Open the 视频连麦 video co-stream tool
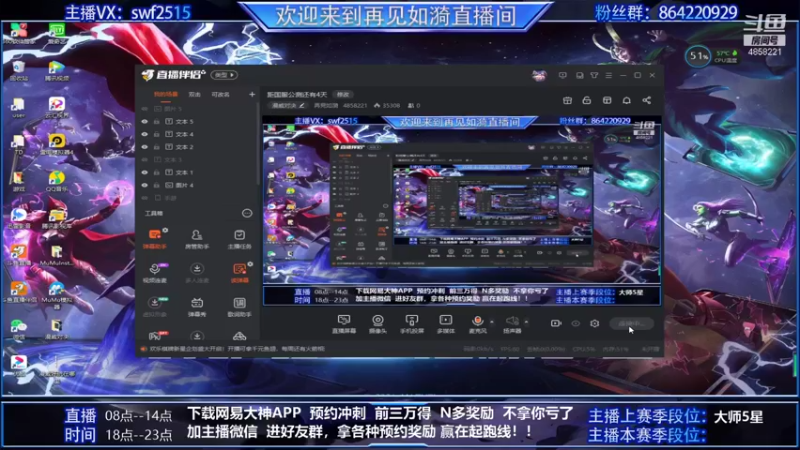This screenshot has width=800, height=450. [155, 272]
